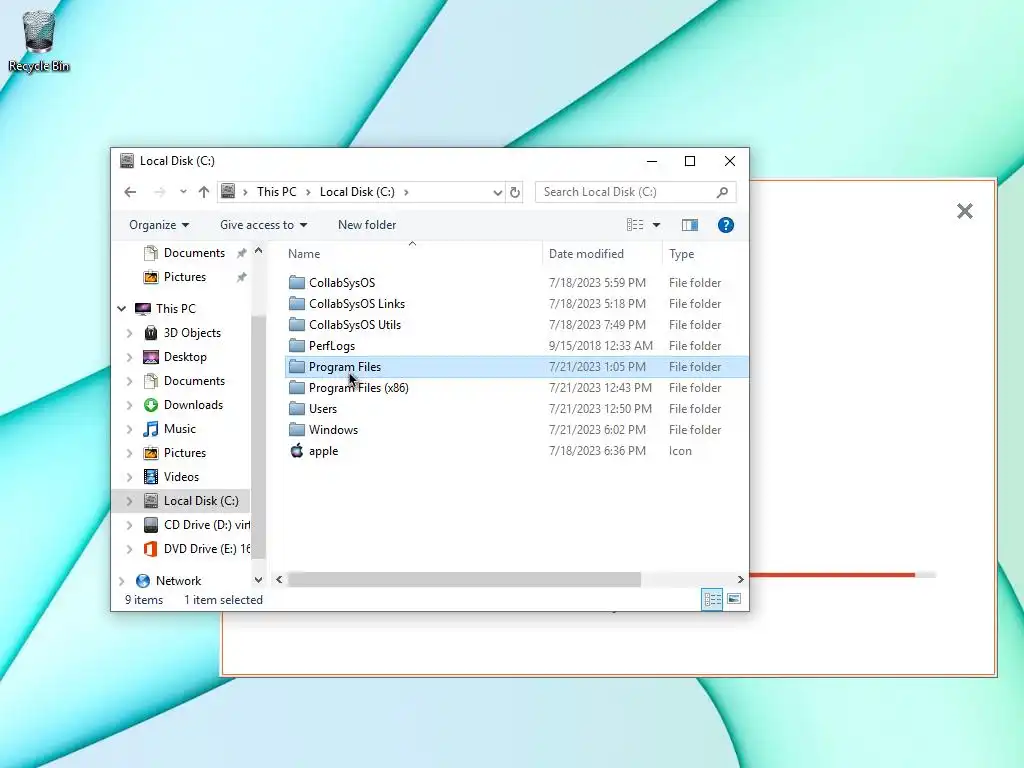
Task: Open pinned Pictures in Quick access
Action: (x=185, y=277)
